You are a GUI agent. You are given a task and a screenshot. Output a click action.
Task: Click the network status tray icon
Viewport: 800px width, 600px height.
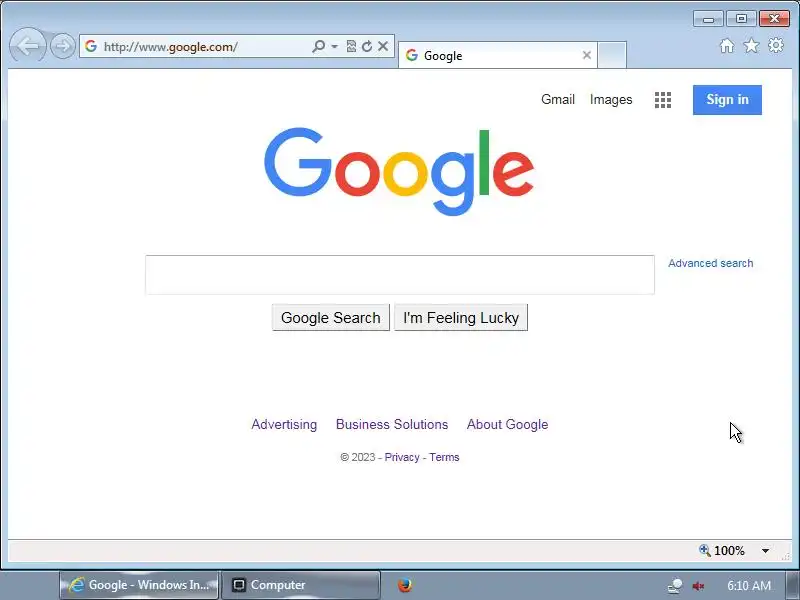tap(675, 586)
